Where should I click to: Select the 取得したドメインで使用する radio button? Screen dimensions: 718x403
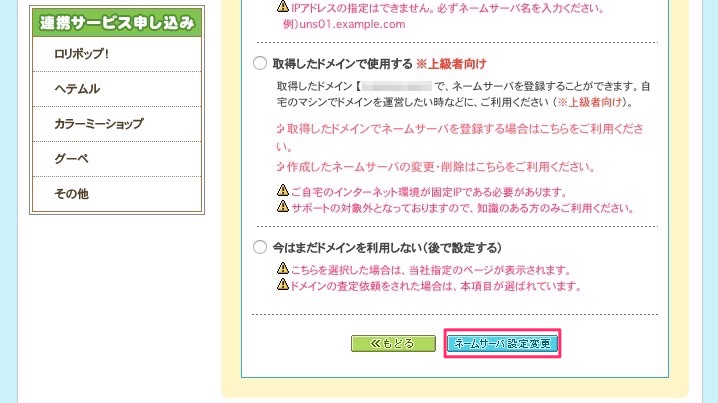[x=260, y=63]
